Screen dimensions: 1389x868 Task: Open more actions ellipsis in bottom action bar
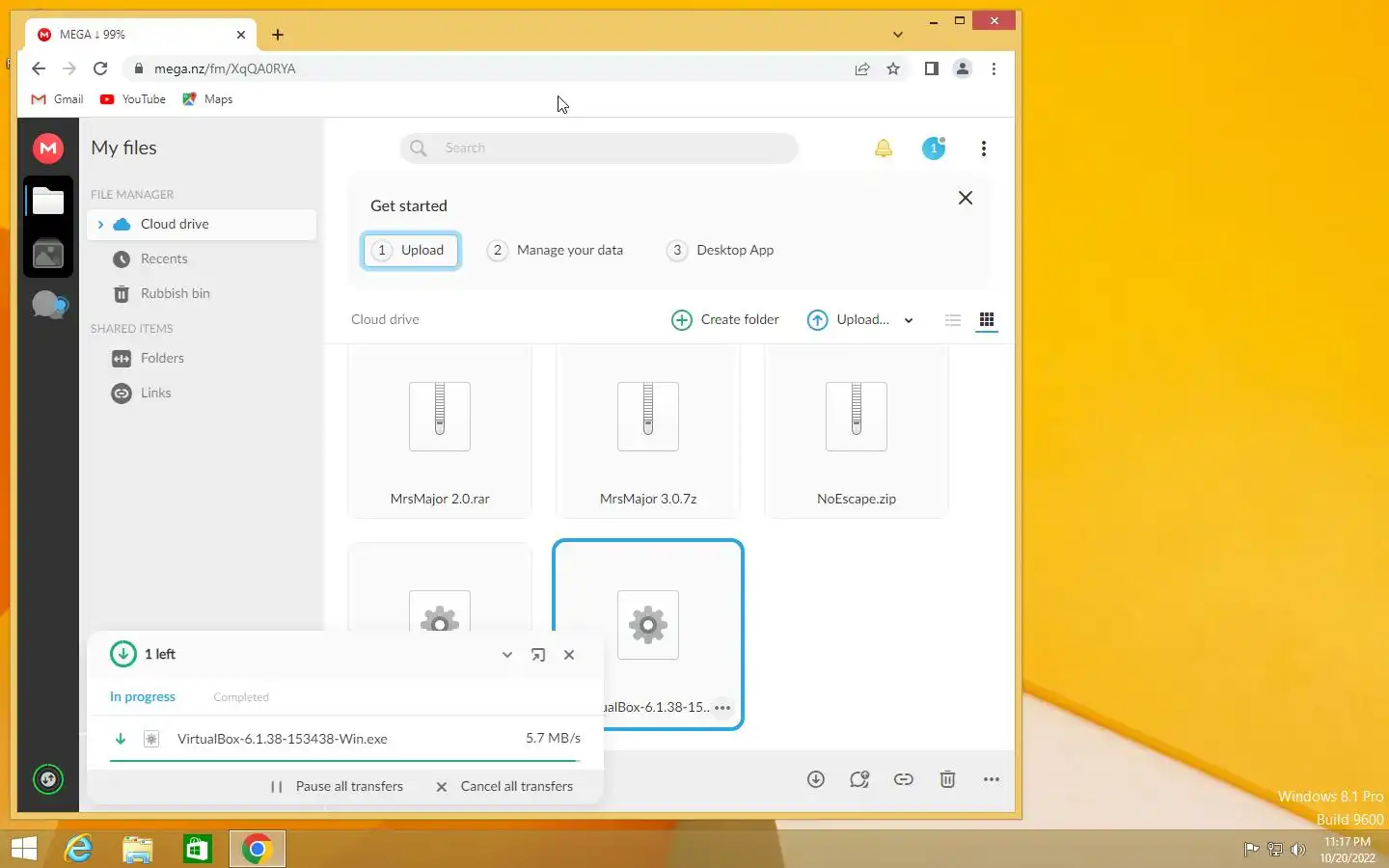click(x=992, y=779)
